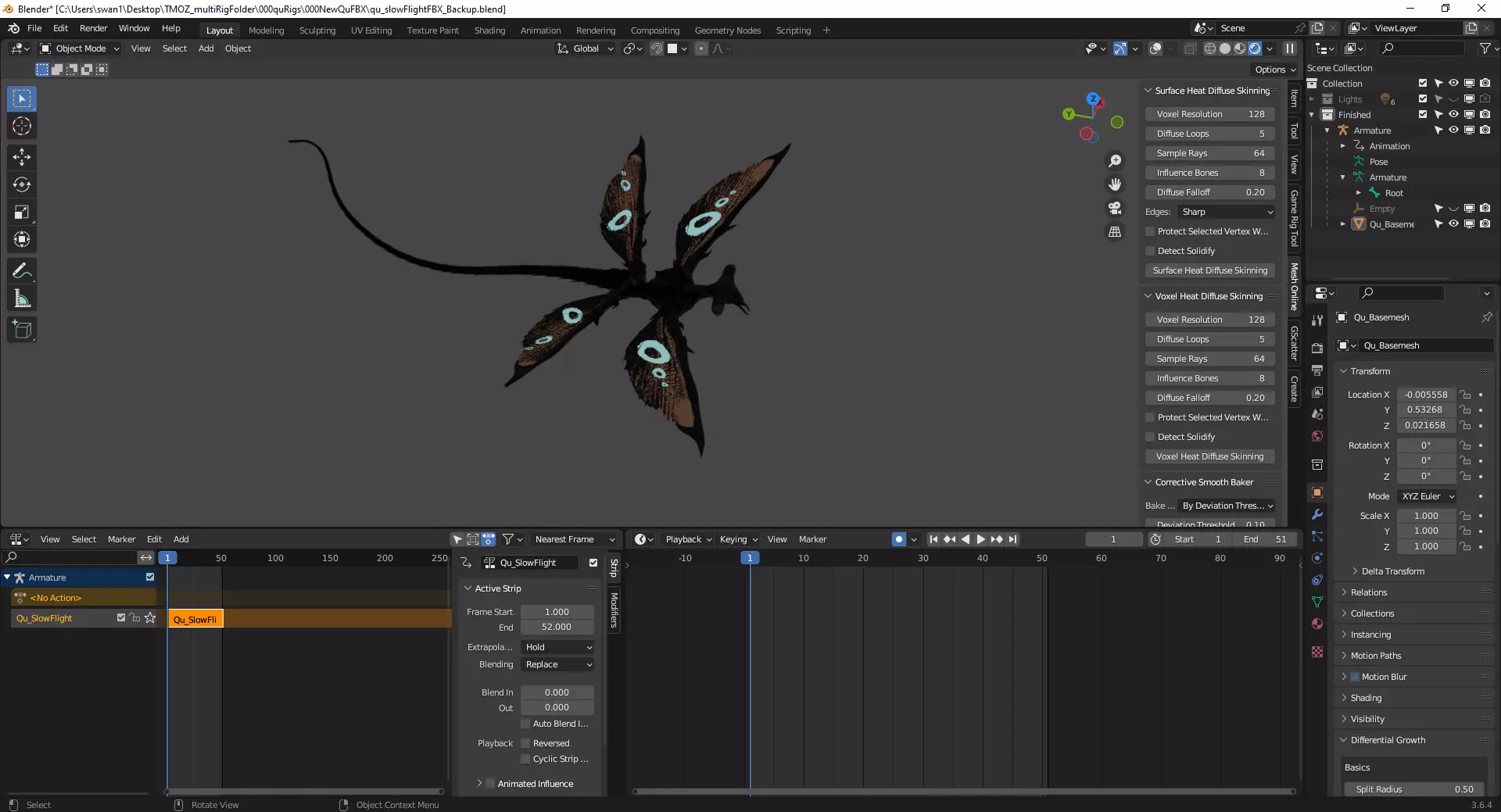The image size is (1501, 812).
Task: Open the Modifier properties wrench tab
Action: 1317,514
